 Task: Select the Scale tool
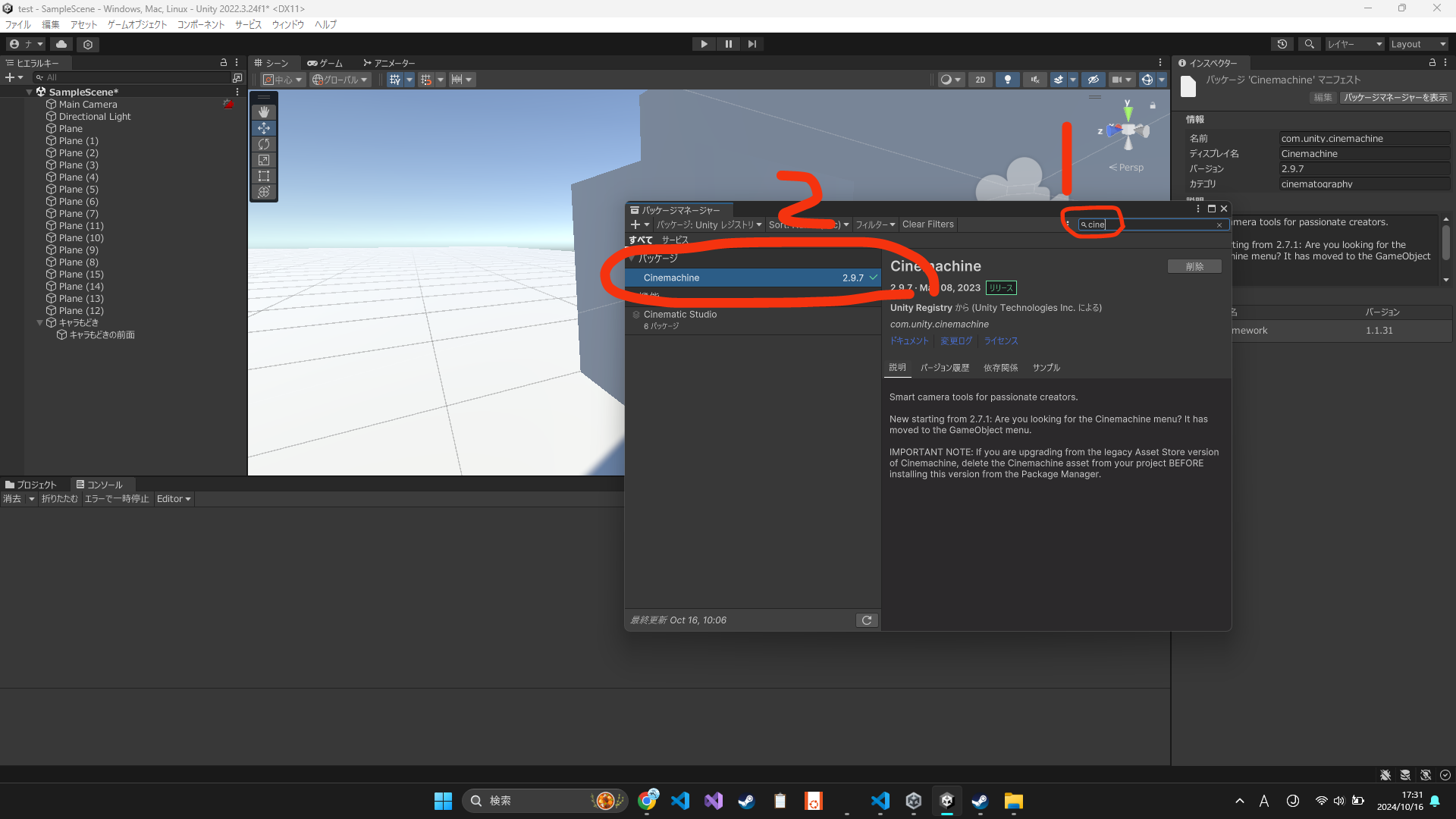(264, 160)
